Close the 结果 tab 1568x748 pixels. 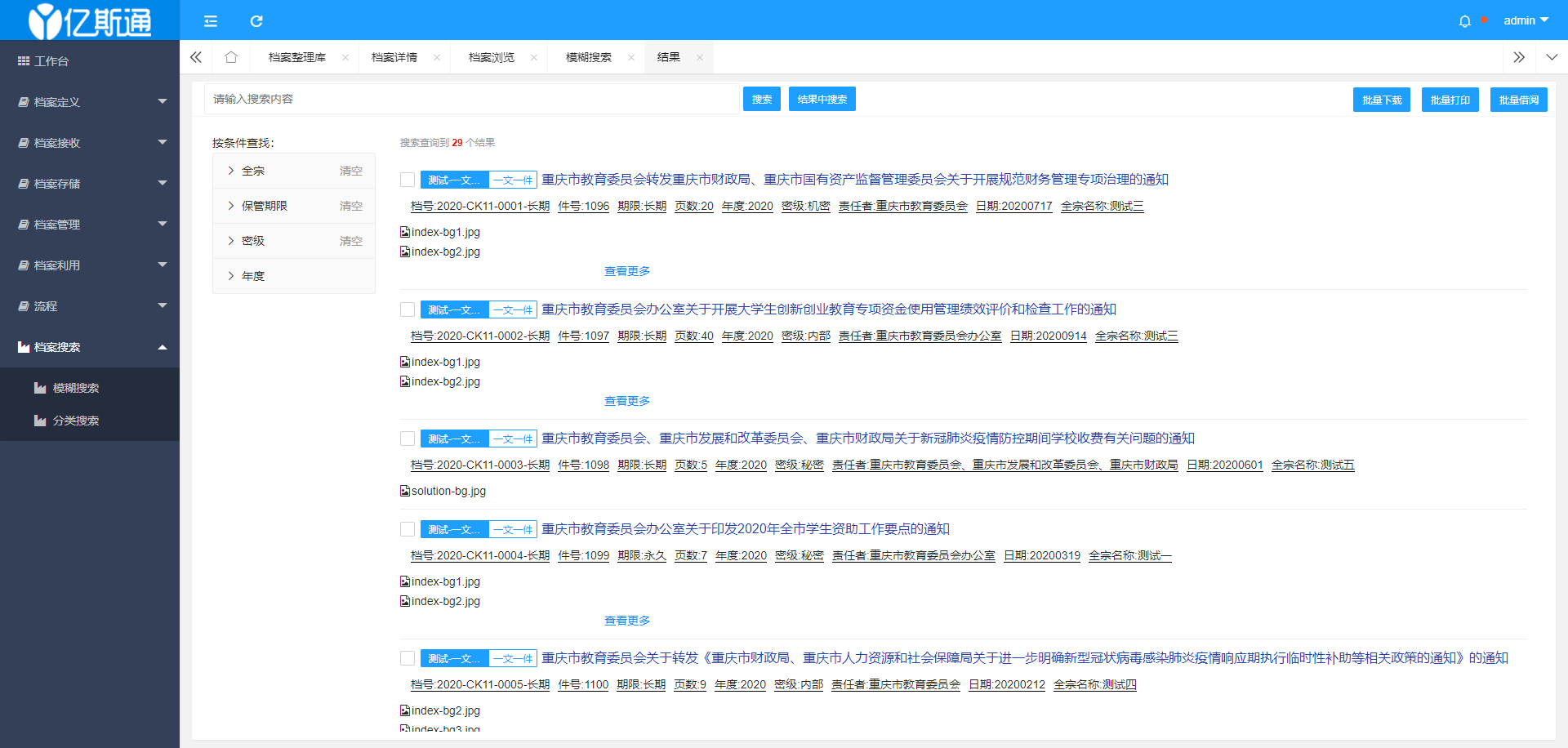coord(700,57)
